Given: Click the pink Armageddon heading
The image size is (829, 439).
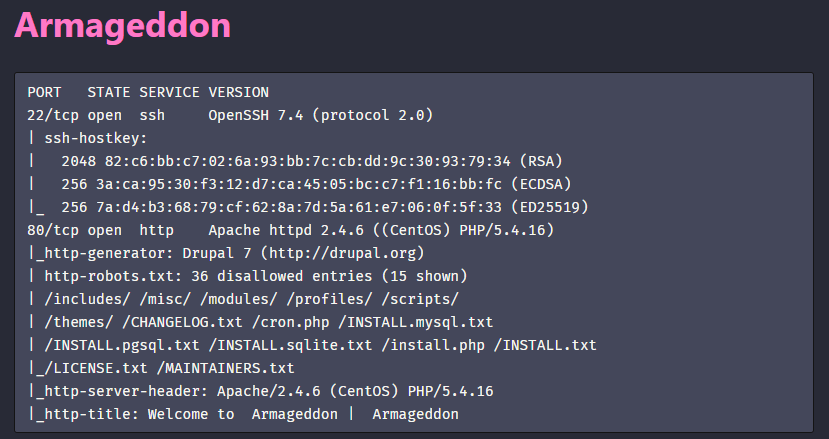Looking at the screenshot, I should pos(123,26).
